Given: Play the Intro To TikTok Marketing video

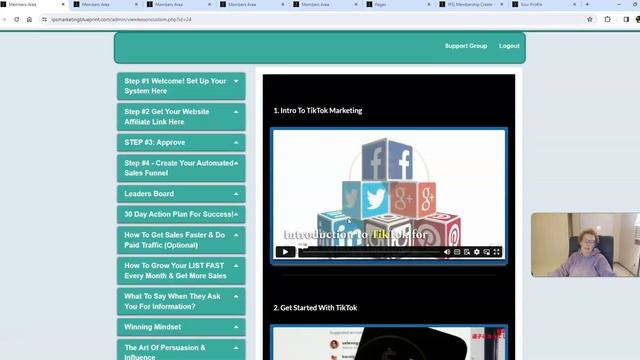Looking at the screenshot, I should [x=285, y=252].
